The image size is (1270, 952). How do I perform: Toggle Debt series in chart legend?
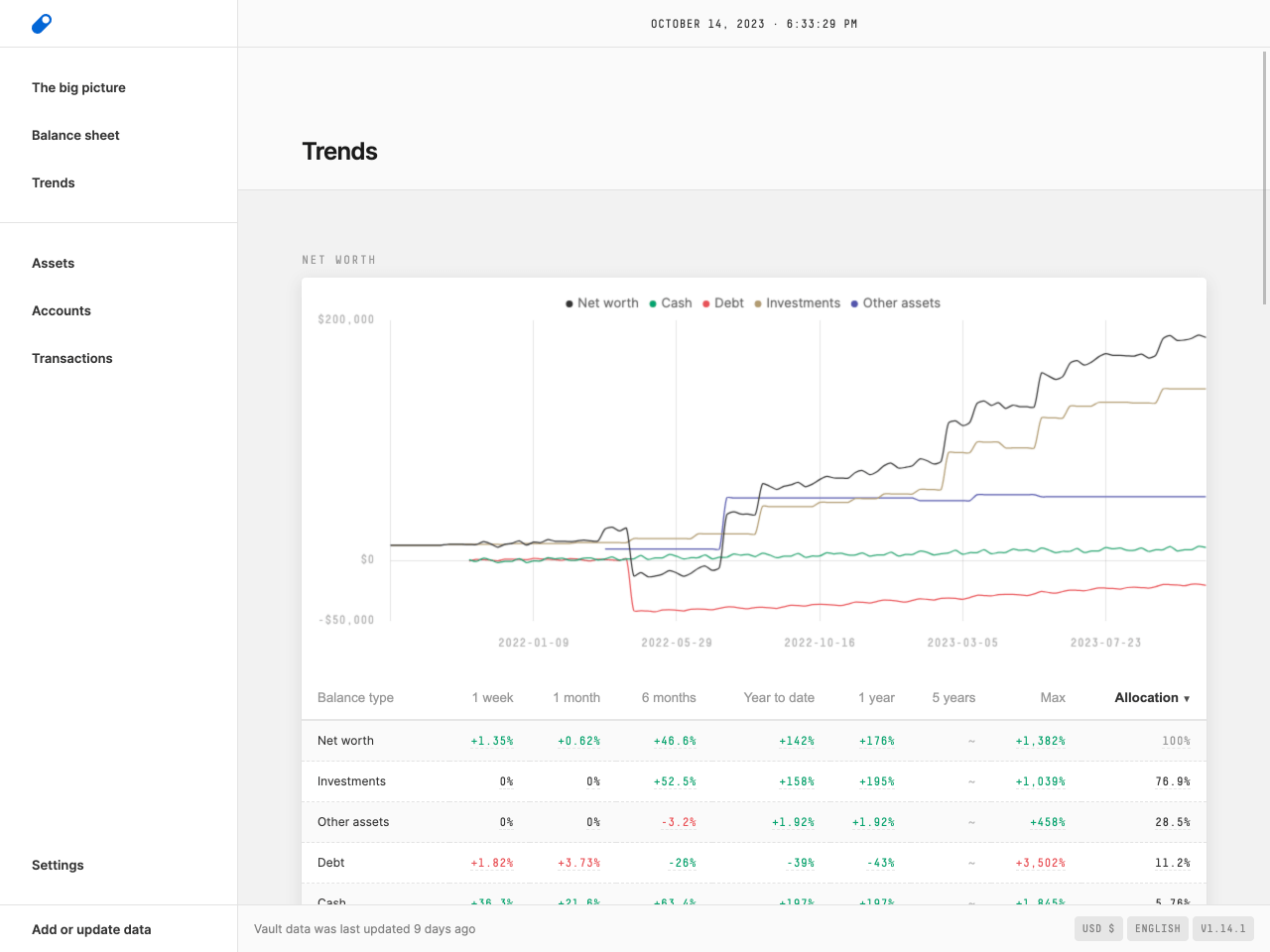pyautogui.click(x=723, y=303)
